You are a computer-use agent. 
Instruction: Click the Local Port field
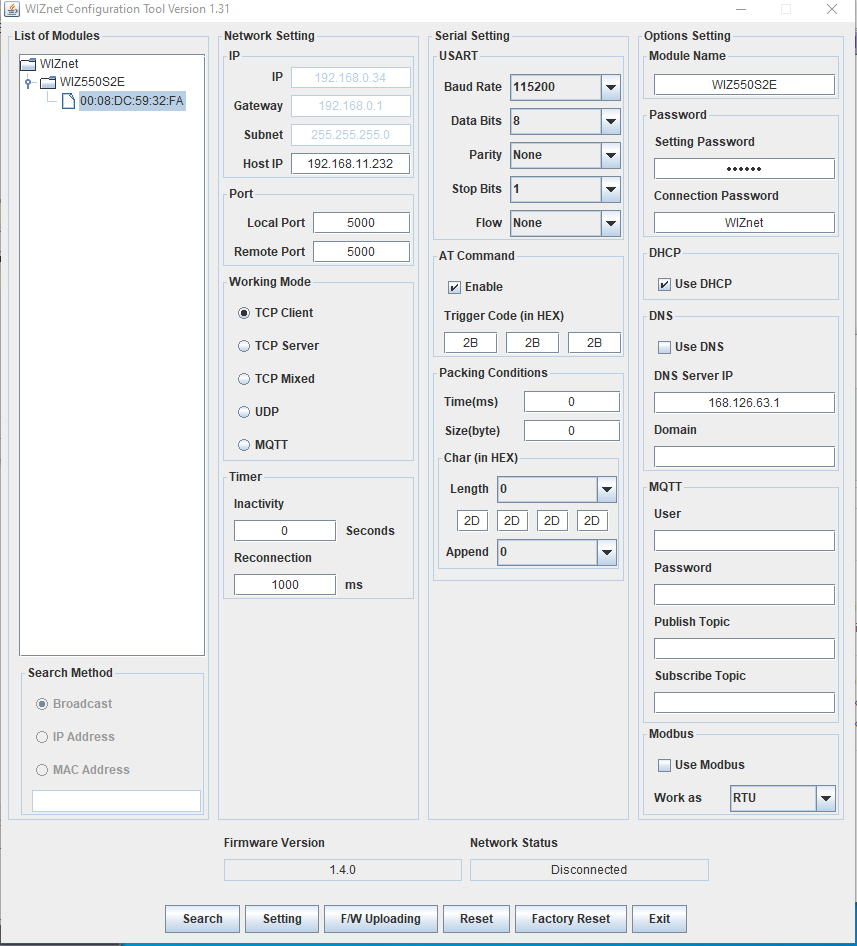point(361,223)
